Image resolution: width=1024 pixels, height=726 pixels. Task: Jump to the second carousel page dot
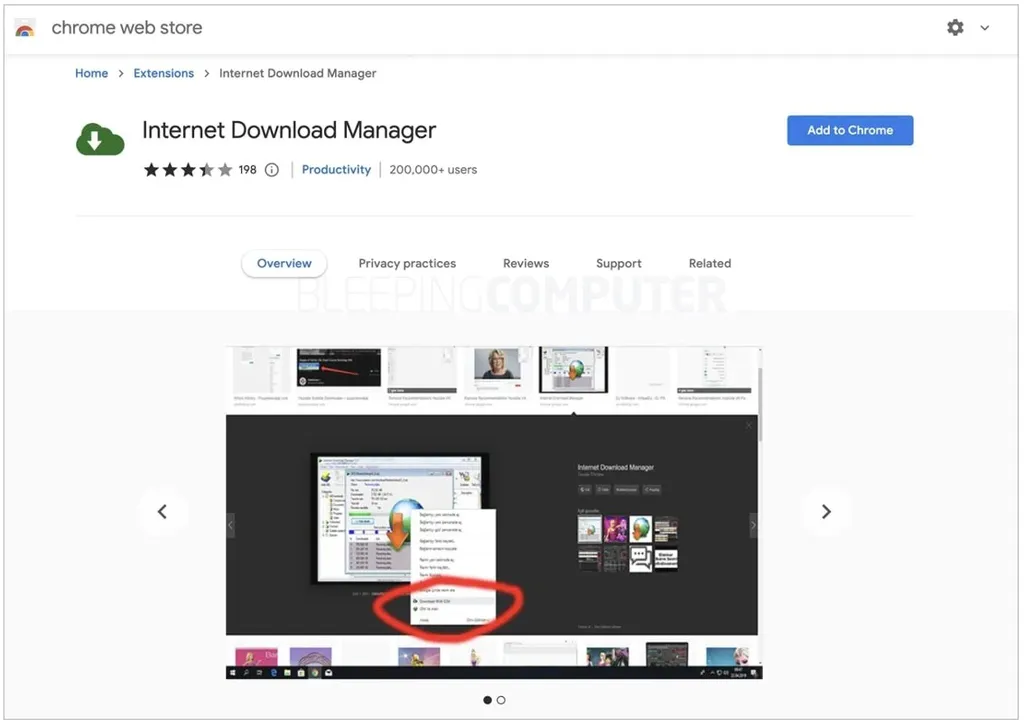(501, 700)
